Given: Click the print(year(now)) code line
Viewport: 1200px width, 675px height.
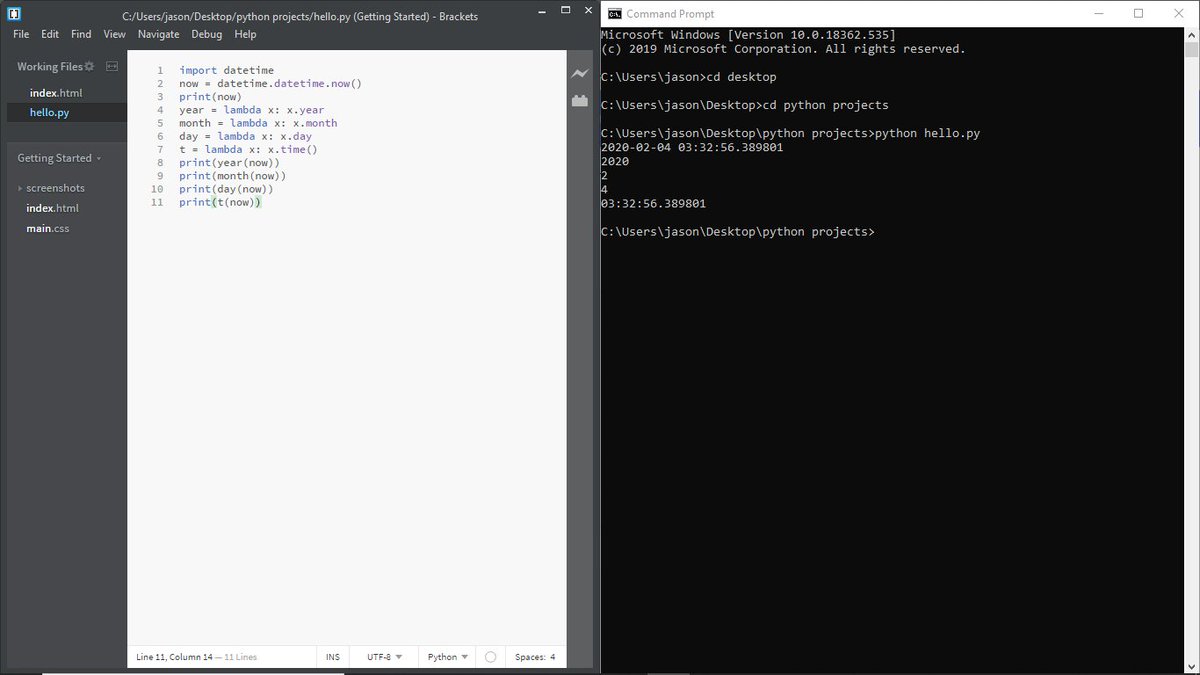Looking at the screenshot, I should [229, 162].
